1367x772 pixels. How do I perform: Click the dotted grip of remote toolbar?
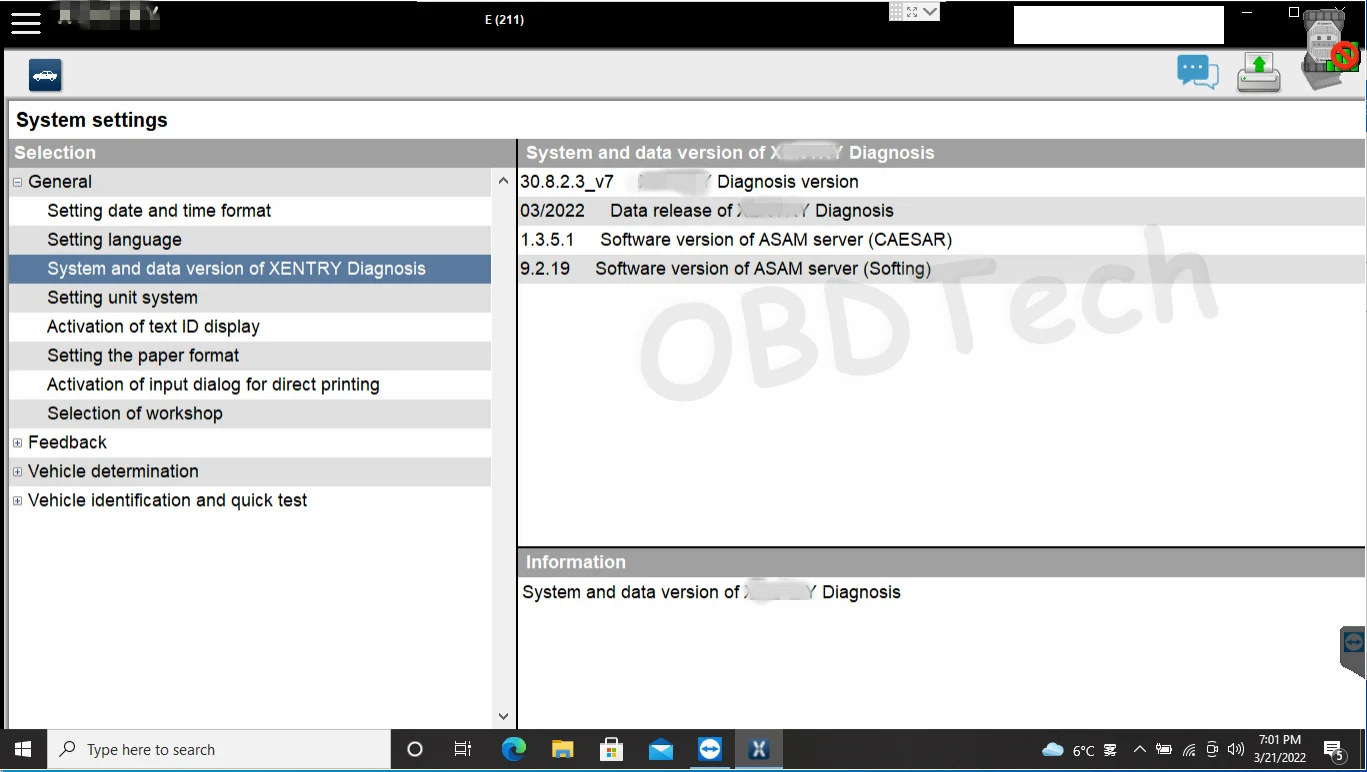896,12
